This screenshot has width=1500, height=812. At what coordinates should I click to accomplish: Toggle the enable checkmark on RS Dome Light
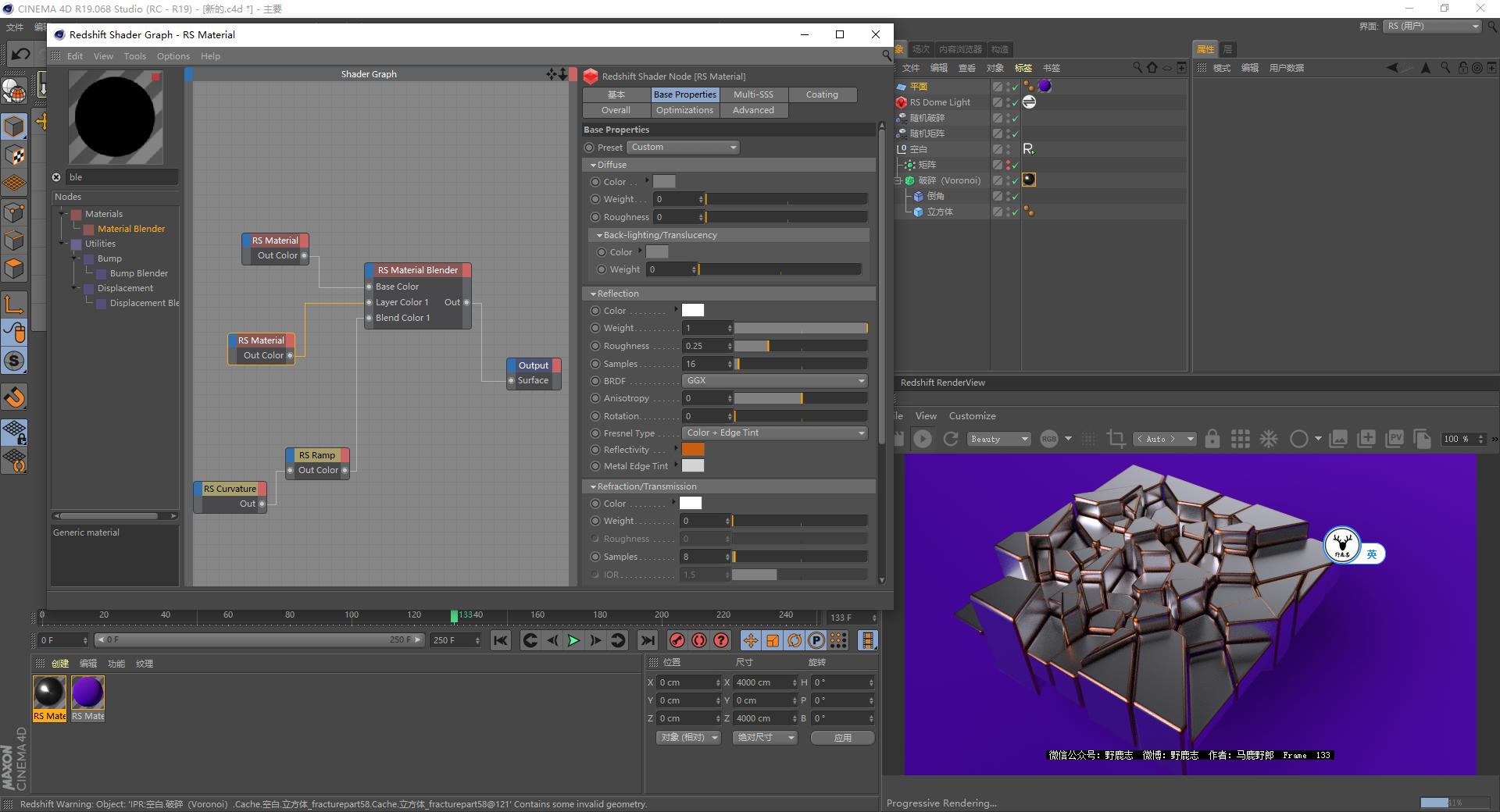coord(1015,102)
